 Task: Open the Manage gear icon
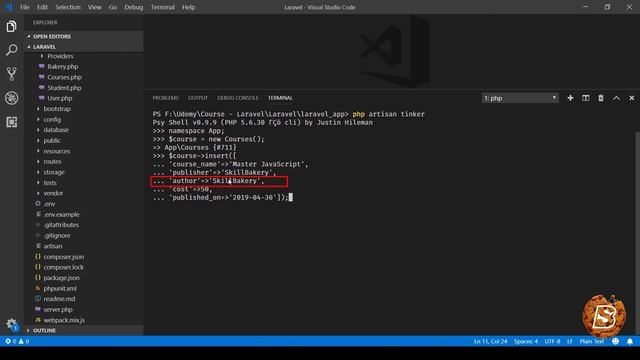[11, 324]
